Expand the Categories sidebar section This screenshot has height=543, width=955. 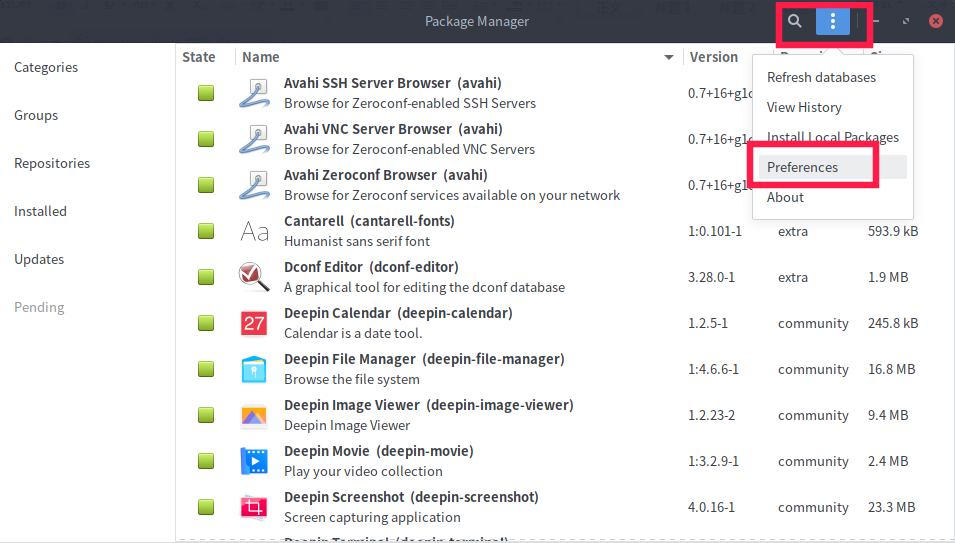46,68
